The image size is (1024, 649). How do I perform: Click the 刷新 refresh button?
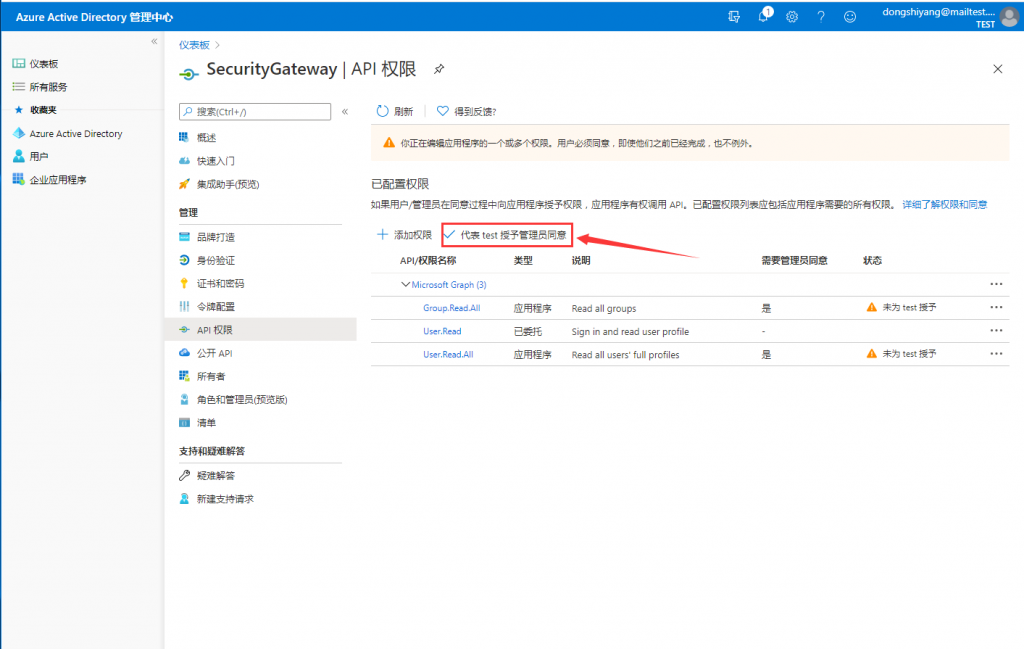(x=395, y=112)
